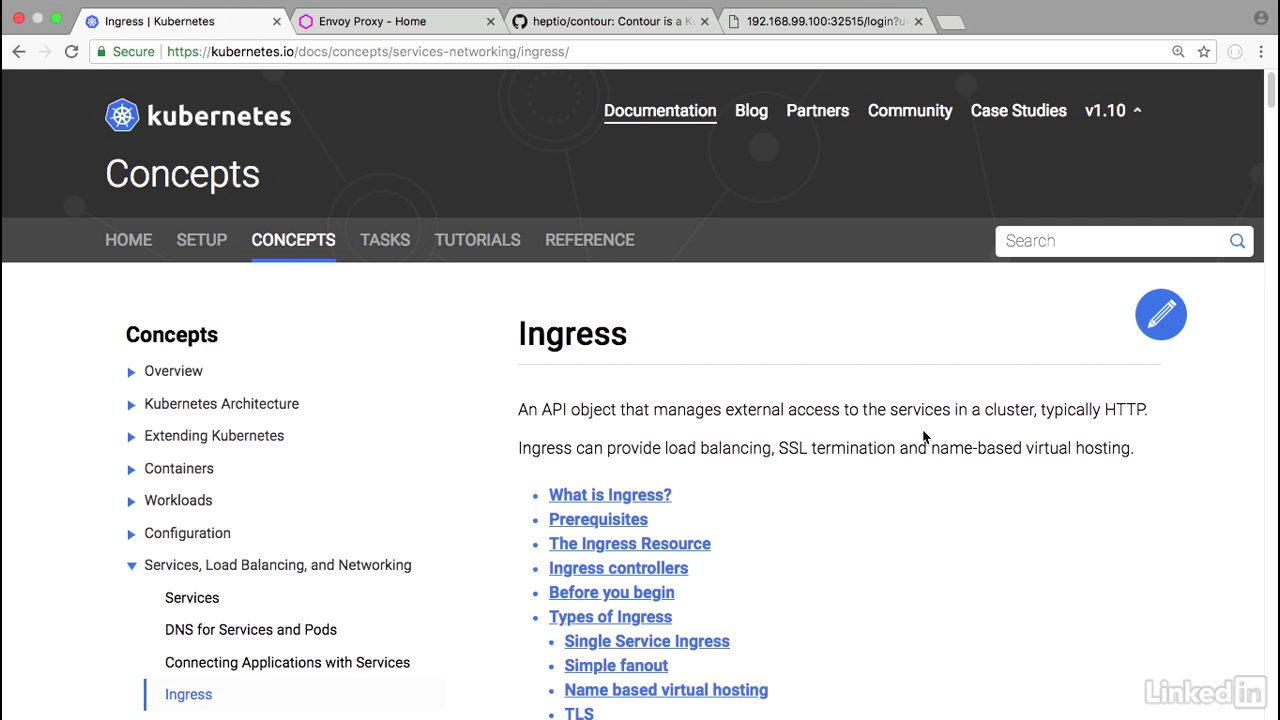Open the Partners page

(818, 111)
